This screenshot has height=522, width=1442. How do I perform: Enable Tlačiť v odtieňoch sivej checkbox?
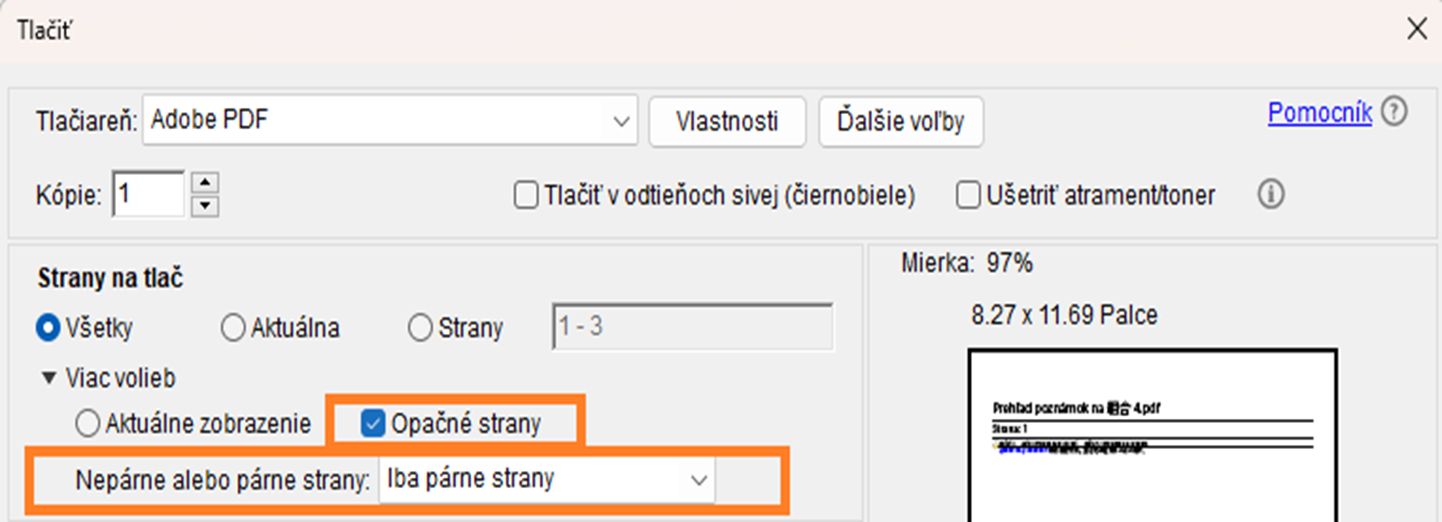[x=525, y=195]
